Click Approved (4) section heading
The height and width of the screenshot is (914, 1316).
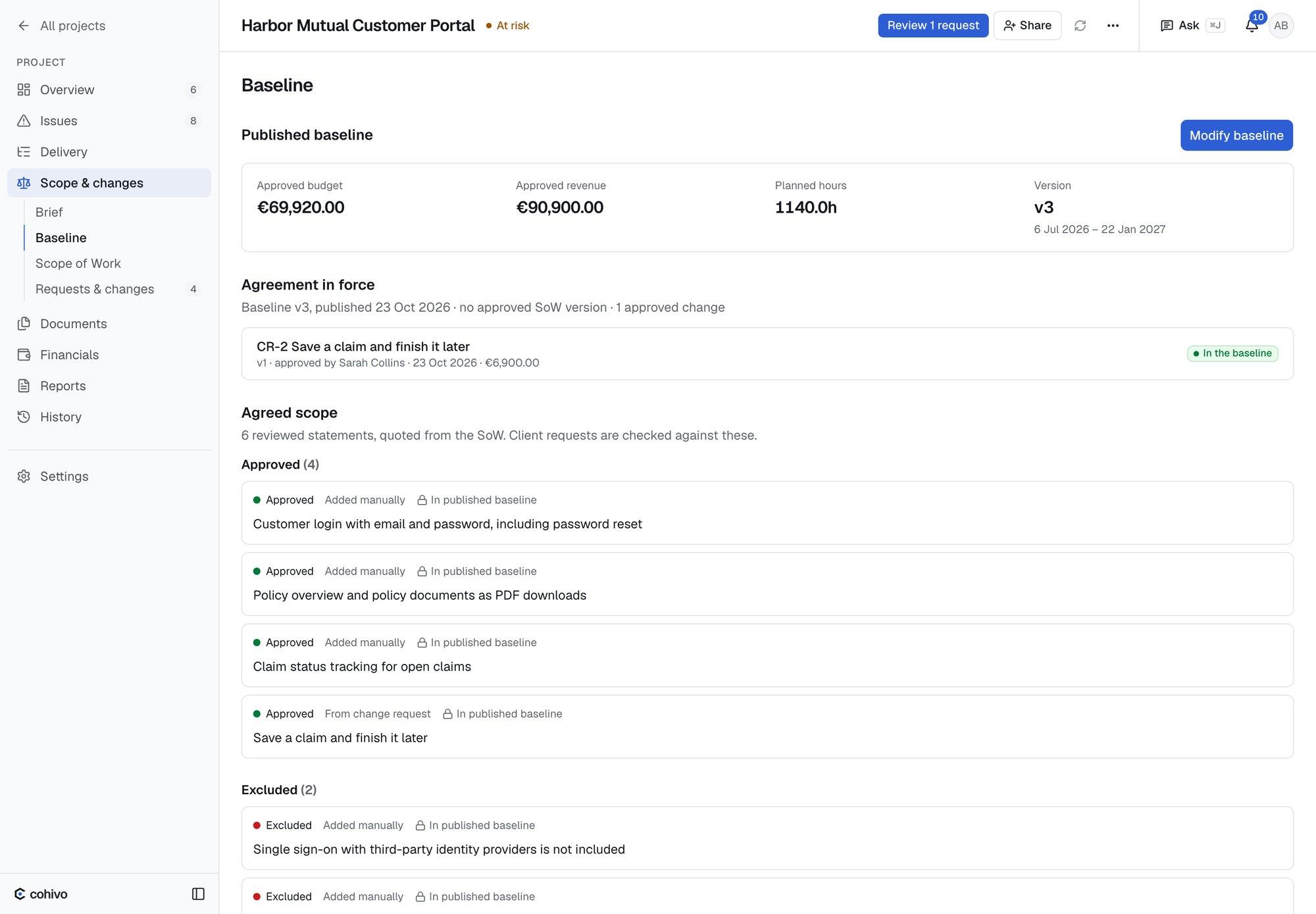click(x=280, y=465)
